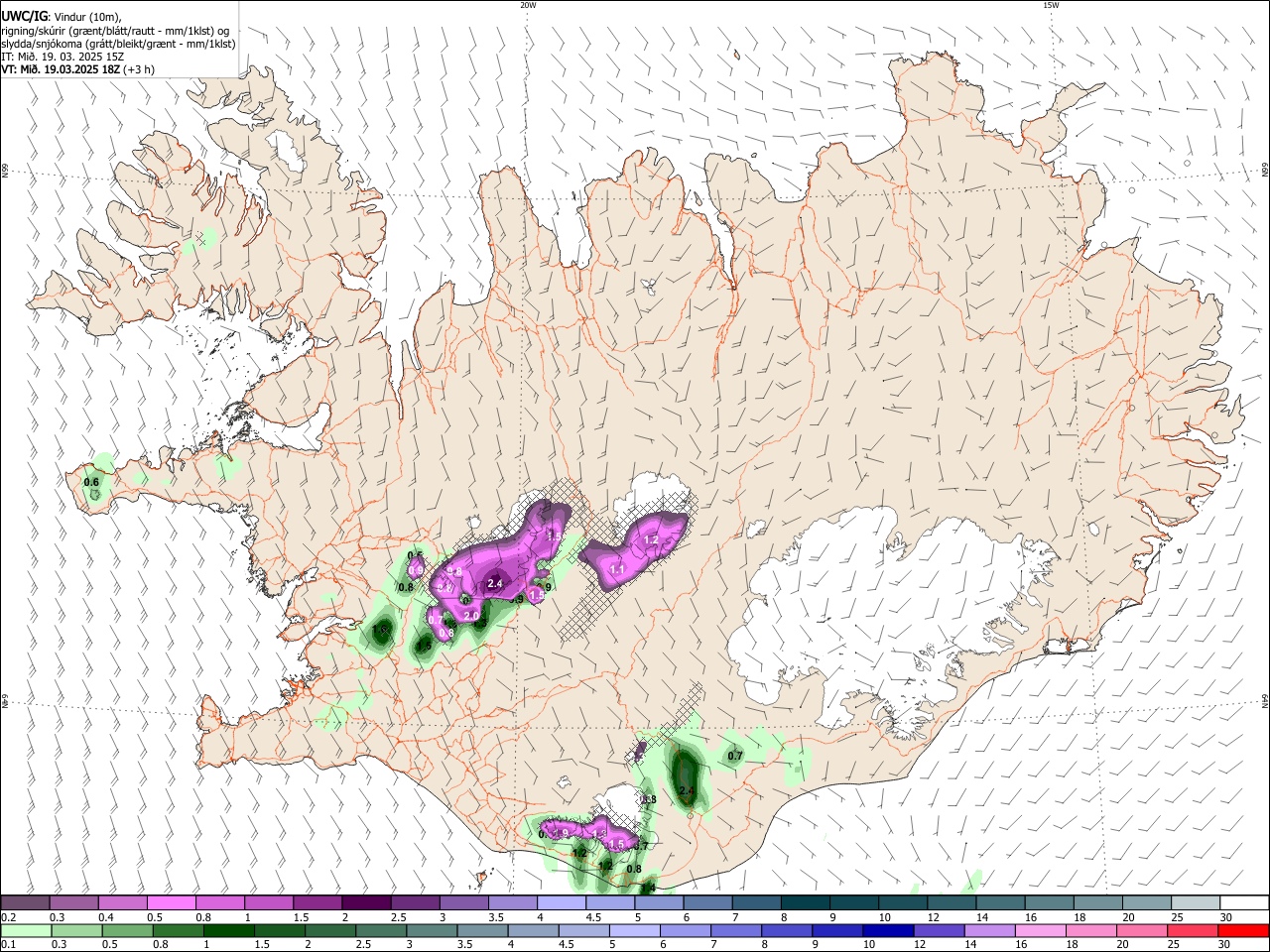Pick the slate blue 6–7 snow legend swatch
Screen dimensions: 1270x952
pos(706,903)
